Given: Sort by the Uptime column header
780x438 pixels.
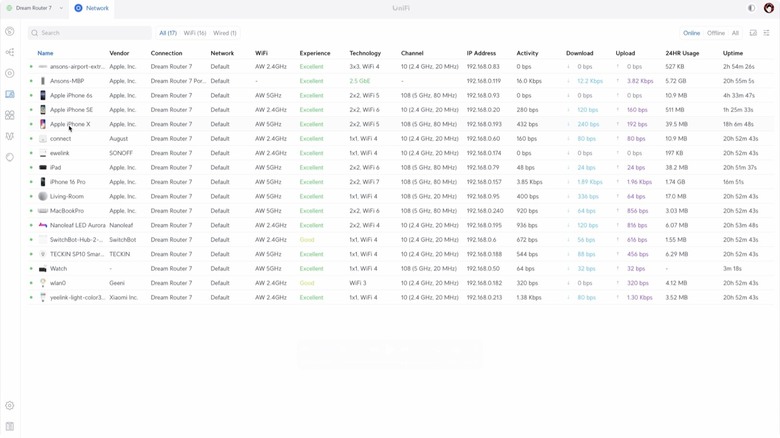Looking at the screenshot, I should 733,53.
